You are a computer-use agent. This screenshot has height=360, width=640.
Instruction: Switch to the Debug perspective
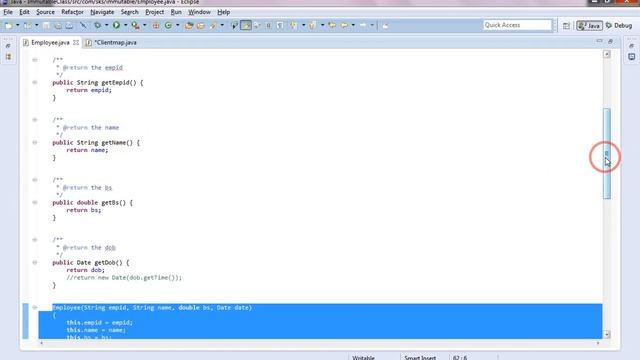(x=619, y=26)
